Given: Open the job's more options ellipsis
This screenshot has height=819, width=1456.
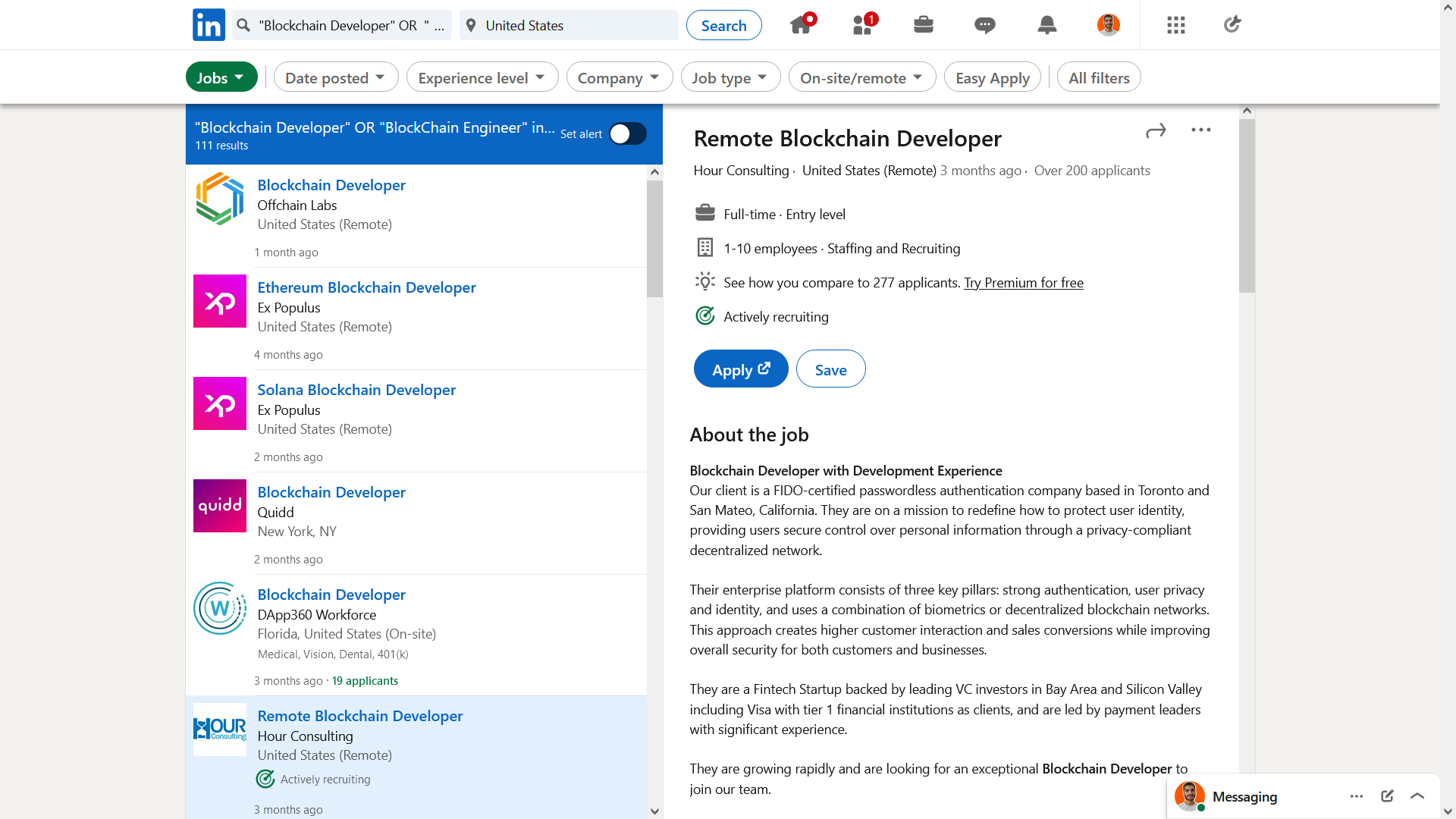Looking at the screenshot, I should pos(1201,130).
